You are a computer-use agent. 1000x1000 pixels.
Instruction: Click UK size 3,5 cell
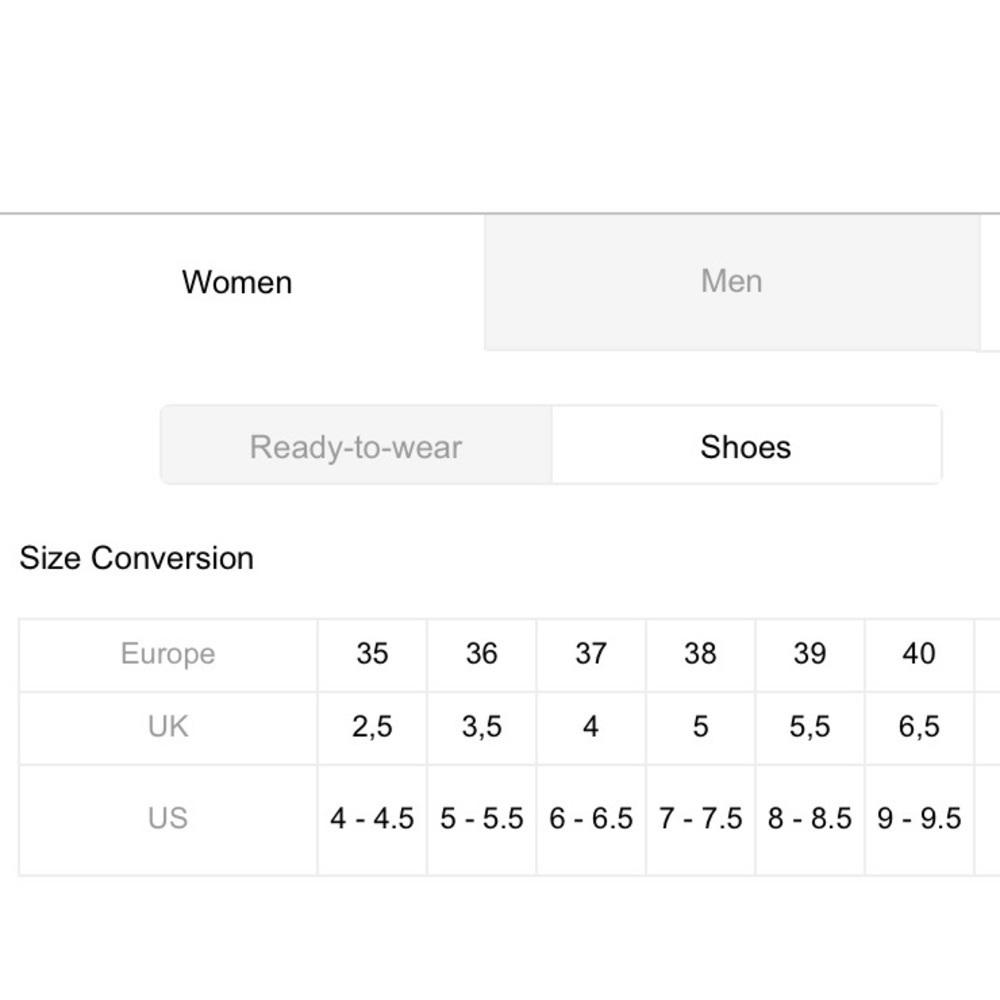482,727
